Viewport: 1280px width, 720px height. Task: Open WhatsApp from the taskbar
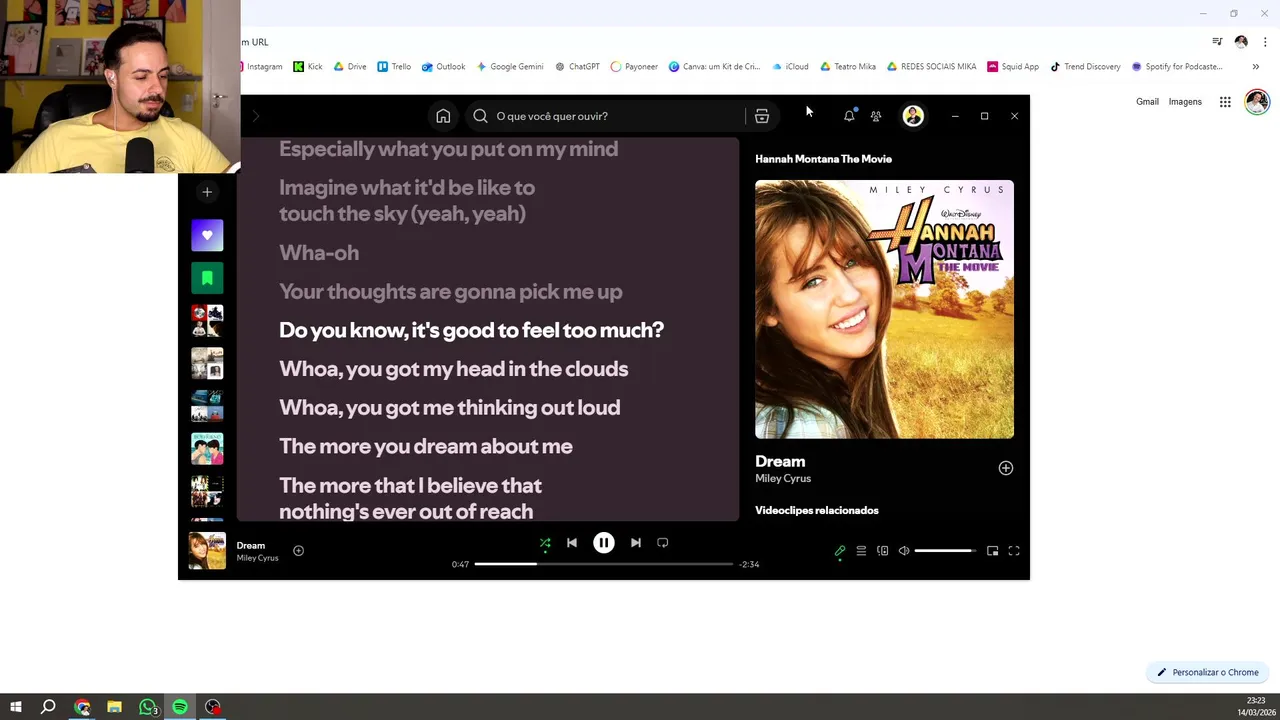(148, 707)
